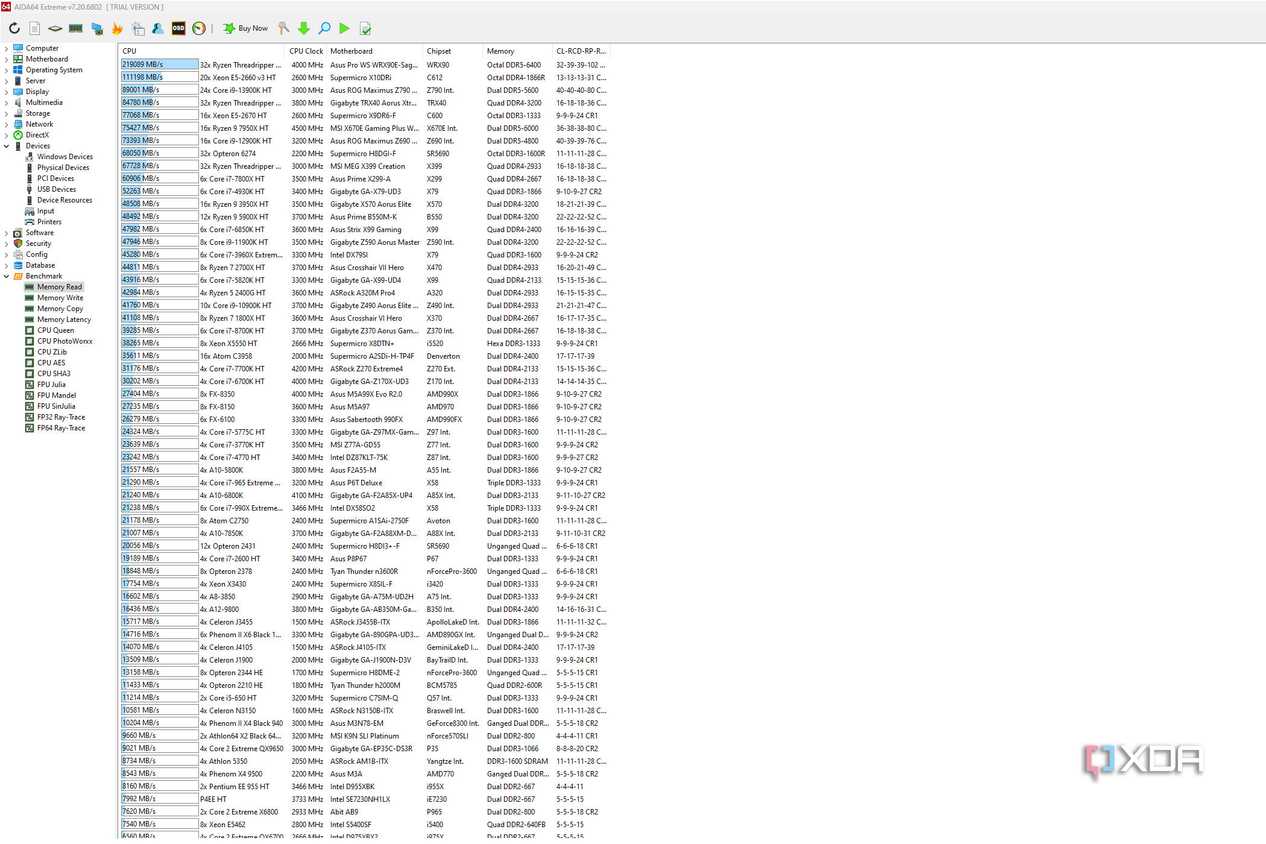Click the green memory module toolbar icon
The image size is (1266, 844).
pos(76,28)
